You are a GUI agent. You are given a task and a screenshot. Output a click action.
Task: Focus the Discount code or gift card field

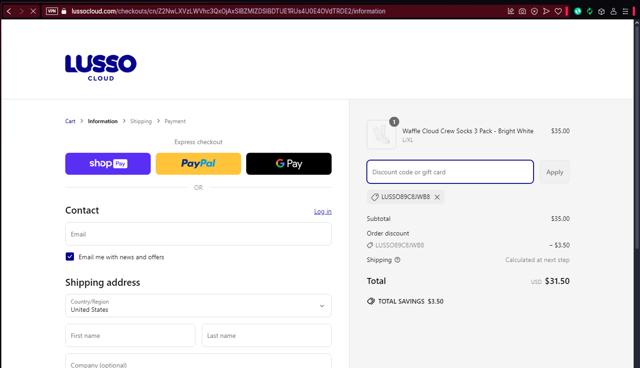tap(450, 172)
